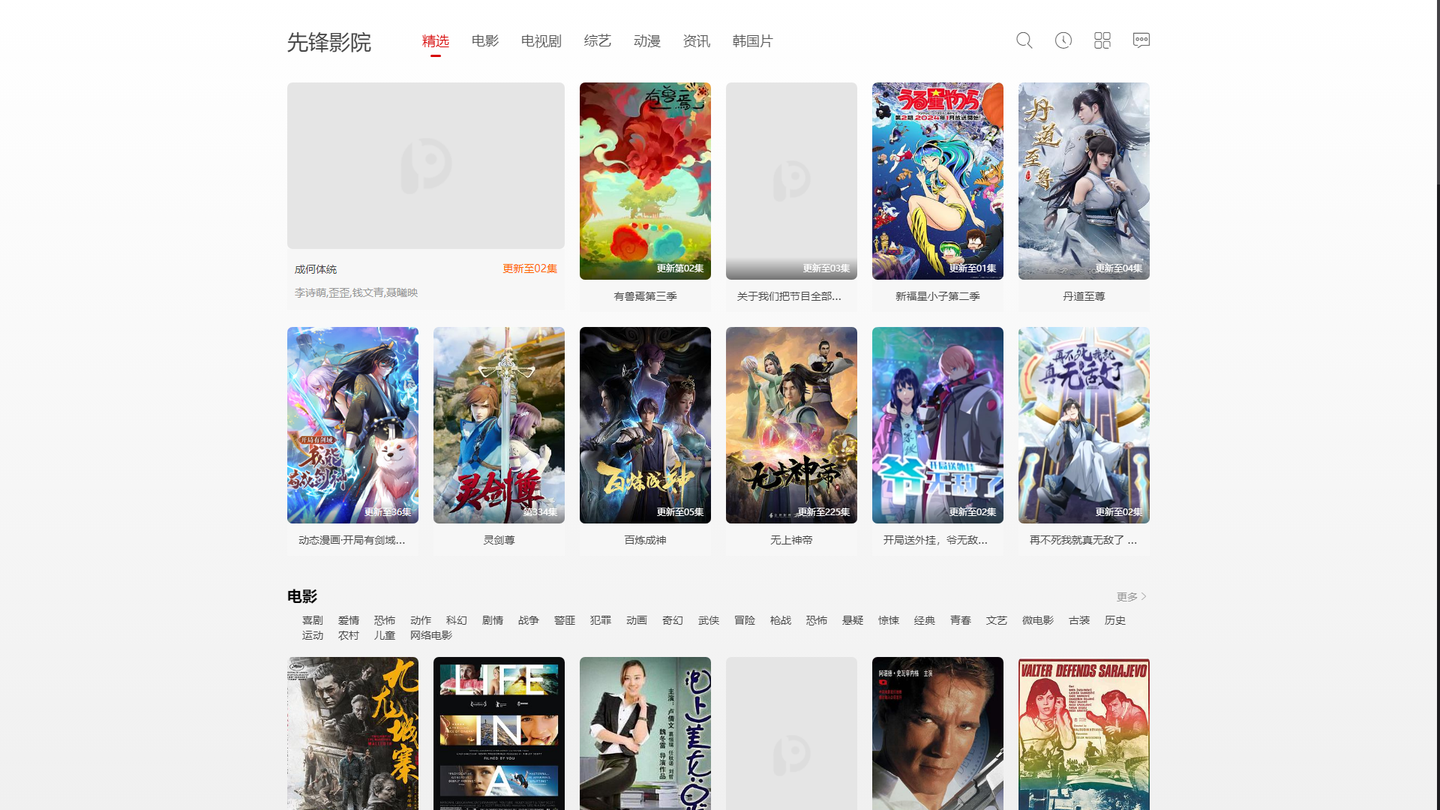This screenshot has width=1440, height=810.
Task: Filter movies by 悬疑 genre
Action: point(853,620)
